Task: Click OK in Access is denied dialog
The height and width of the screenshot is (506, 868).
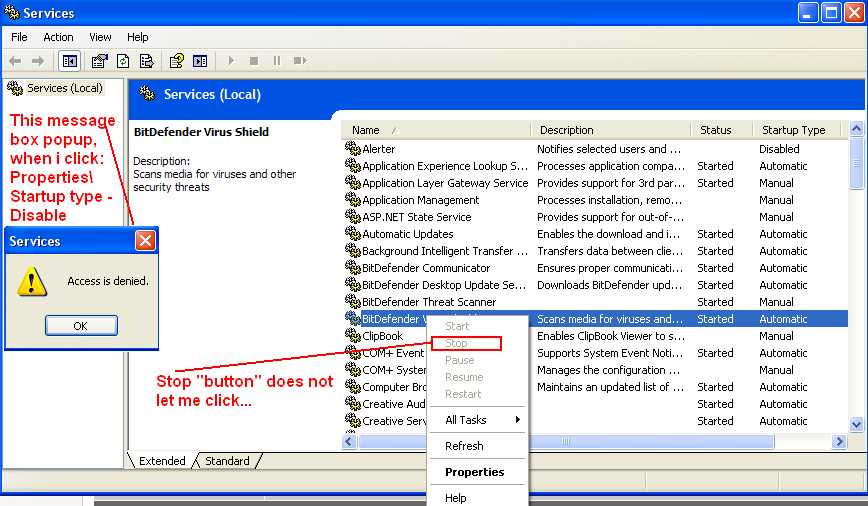Action: click(81, 326)
